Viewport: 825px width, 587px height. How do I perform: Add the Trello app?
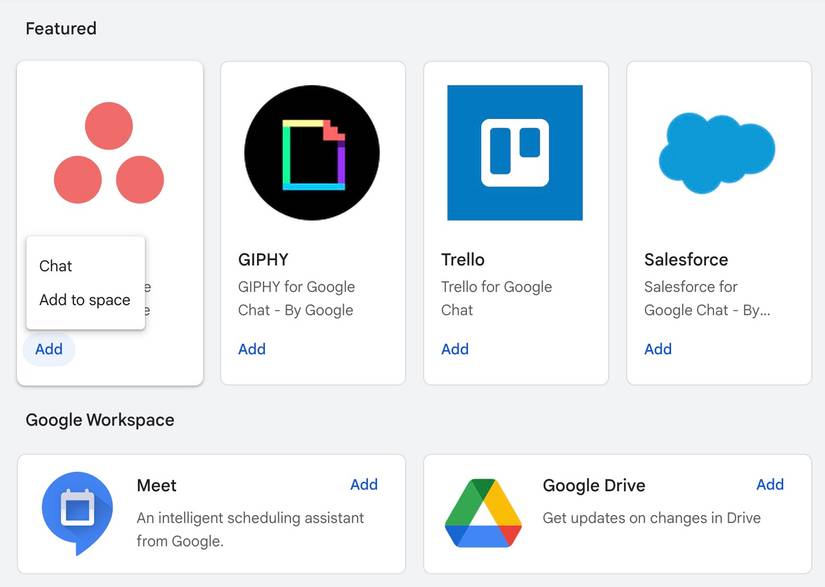pyautogui.click(x=455, y=349)
